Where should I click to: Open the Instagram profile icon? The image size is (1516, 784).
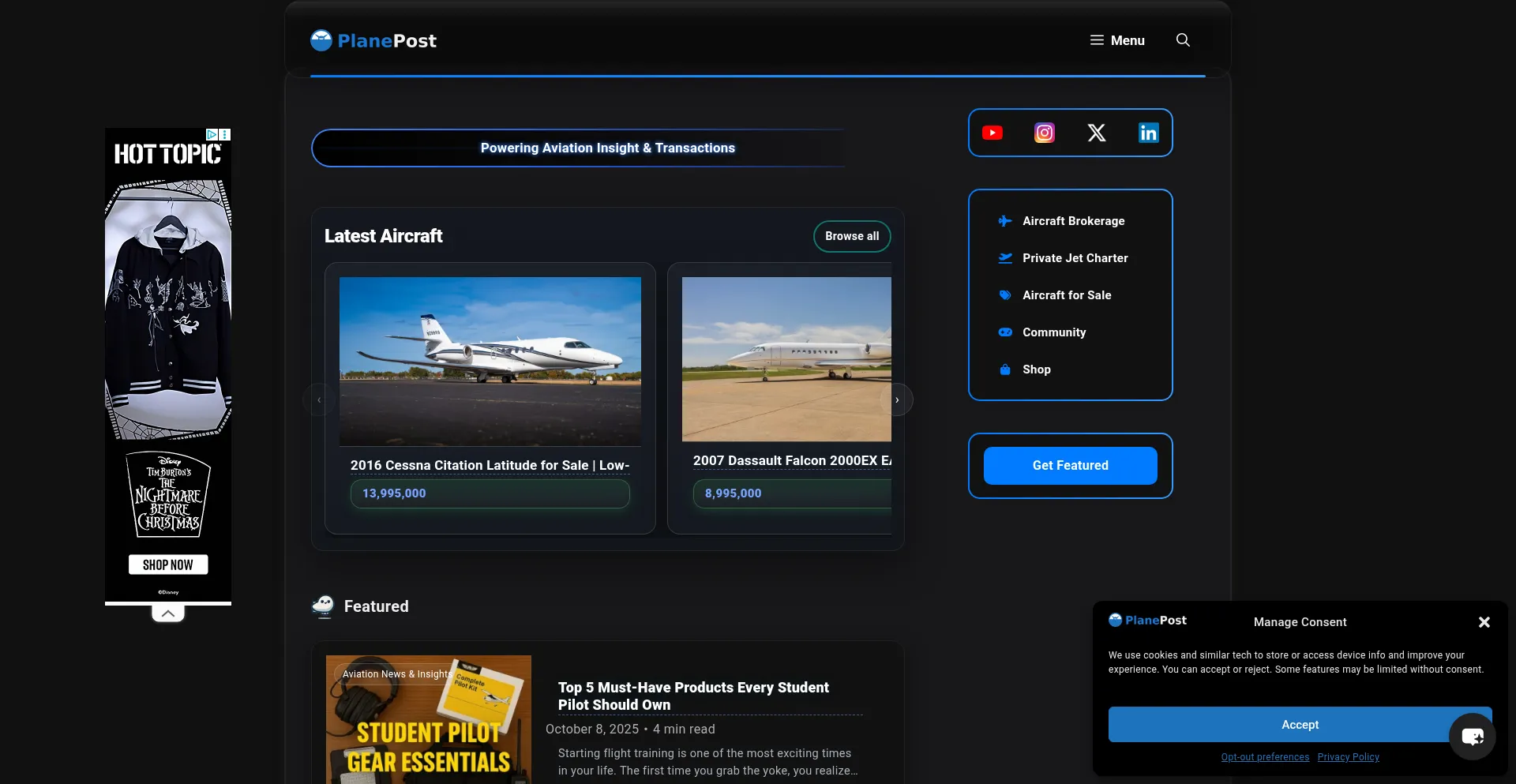tap(1044, 133)
